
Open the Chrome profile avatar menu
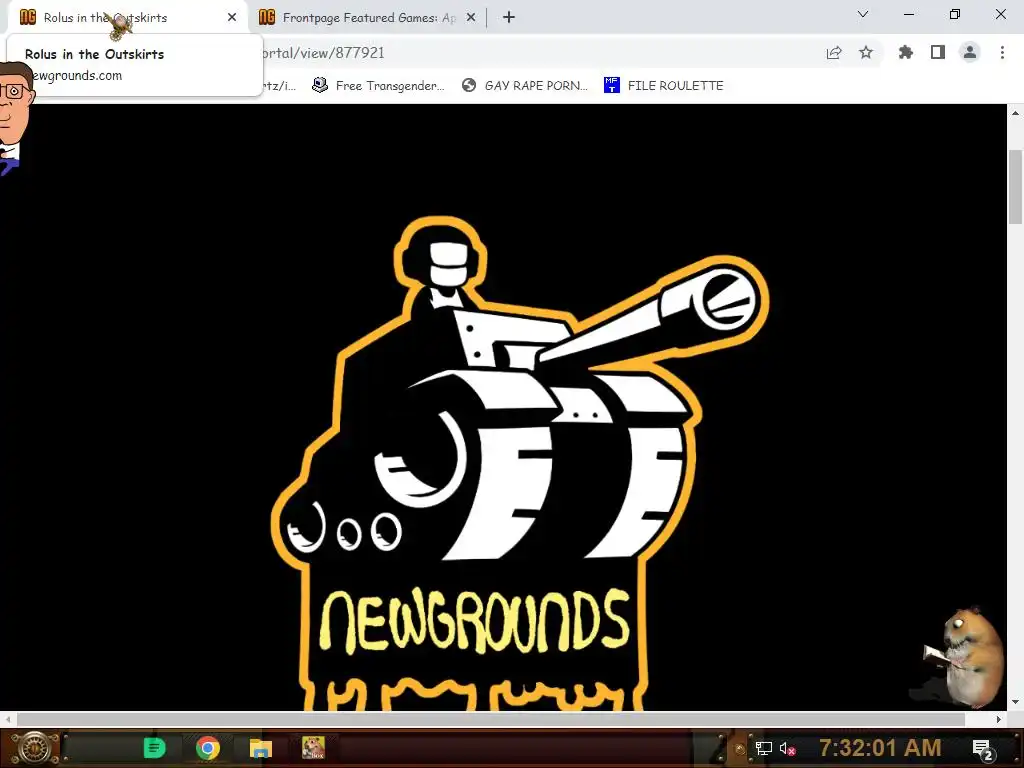[x=970, y=53]
